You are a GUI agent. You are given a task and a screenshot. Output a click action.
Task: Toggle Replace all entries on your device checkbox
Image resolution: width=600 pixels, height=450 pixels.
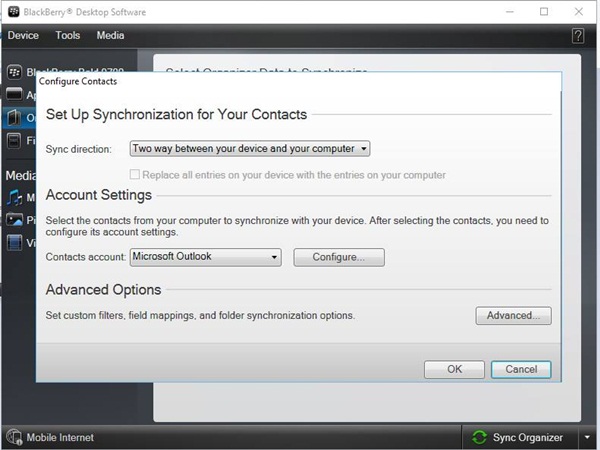click(135, 174)
